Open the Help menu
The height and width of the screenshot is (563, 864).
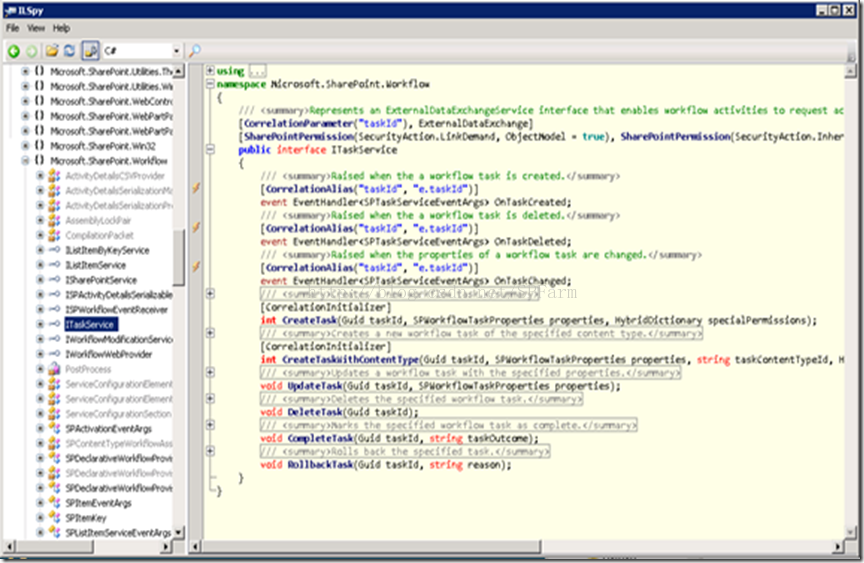click(x=61, y=28)
